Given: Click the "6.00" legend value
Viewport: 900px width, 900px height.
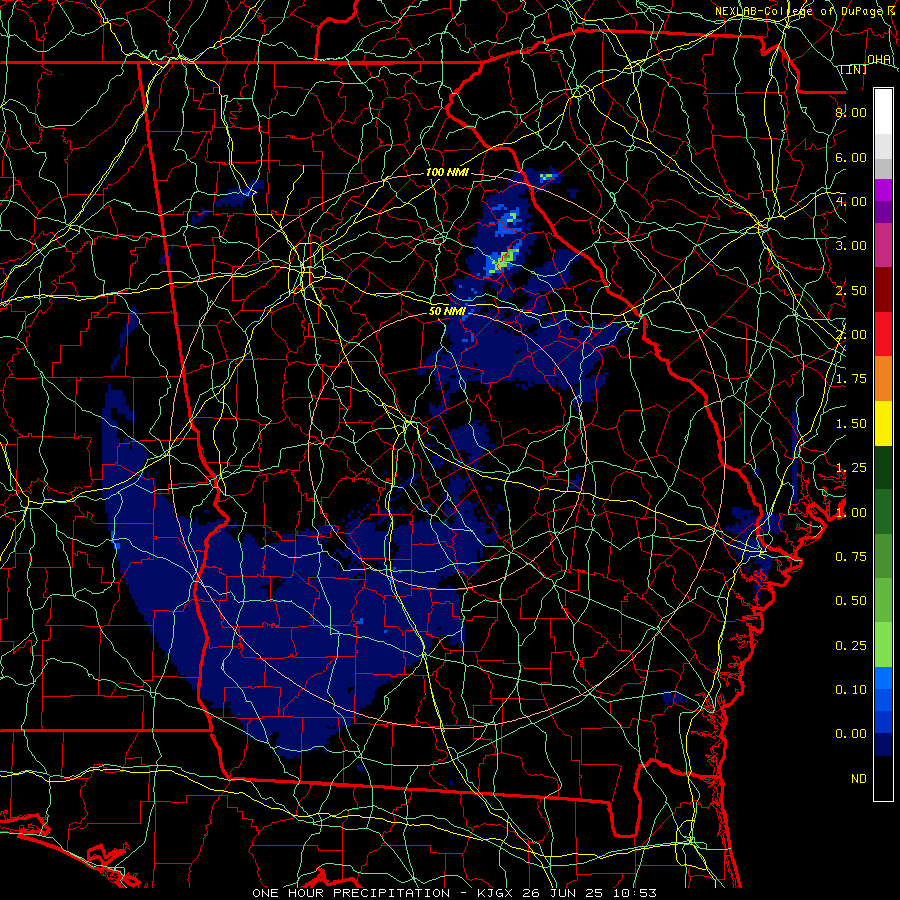Looking at the screenshot, I should [x=851, y=157].
